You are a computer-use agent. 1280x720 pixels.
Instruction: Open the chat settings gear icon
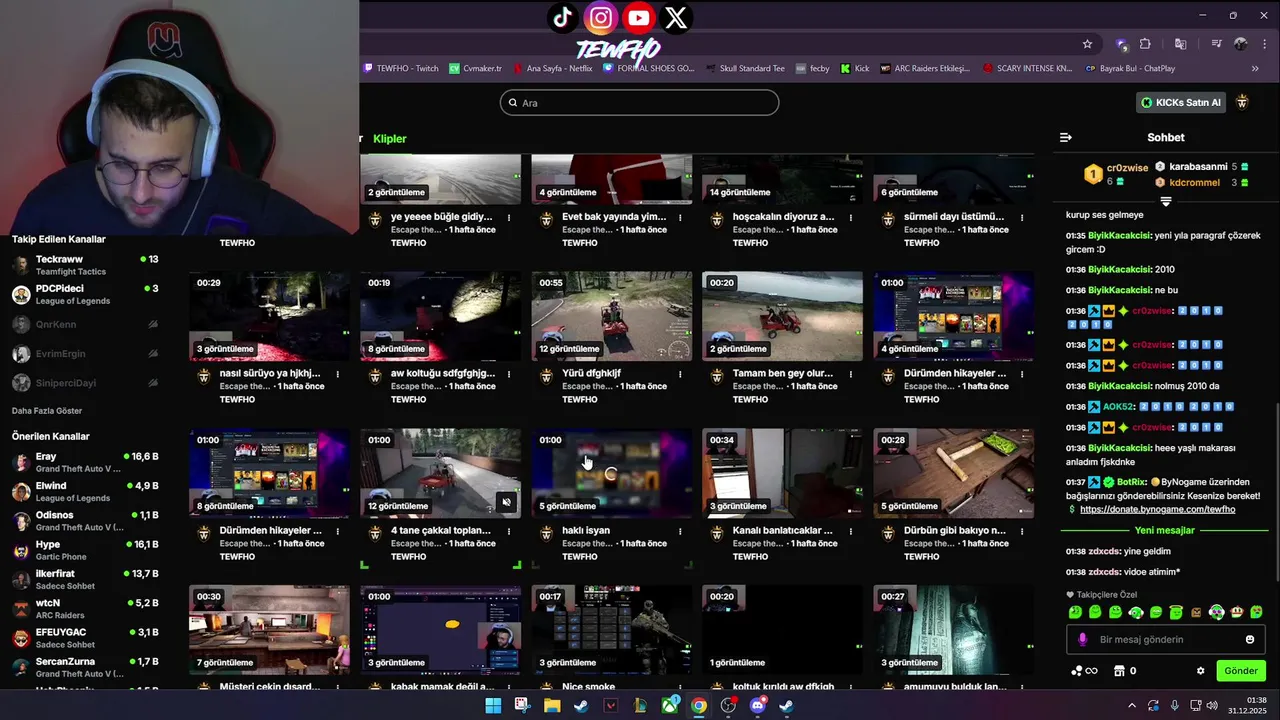(1200, 671)
